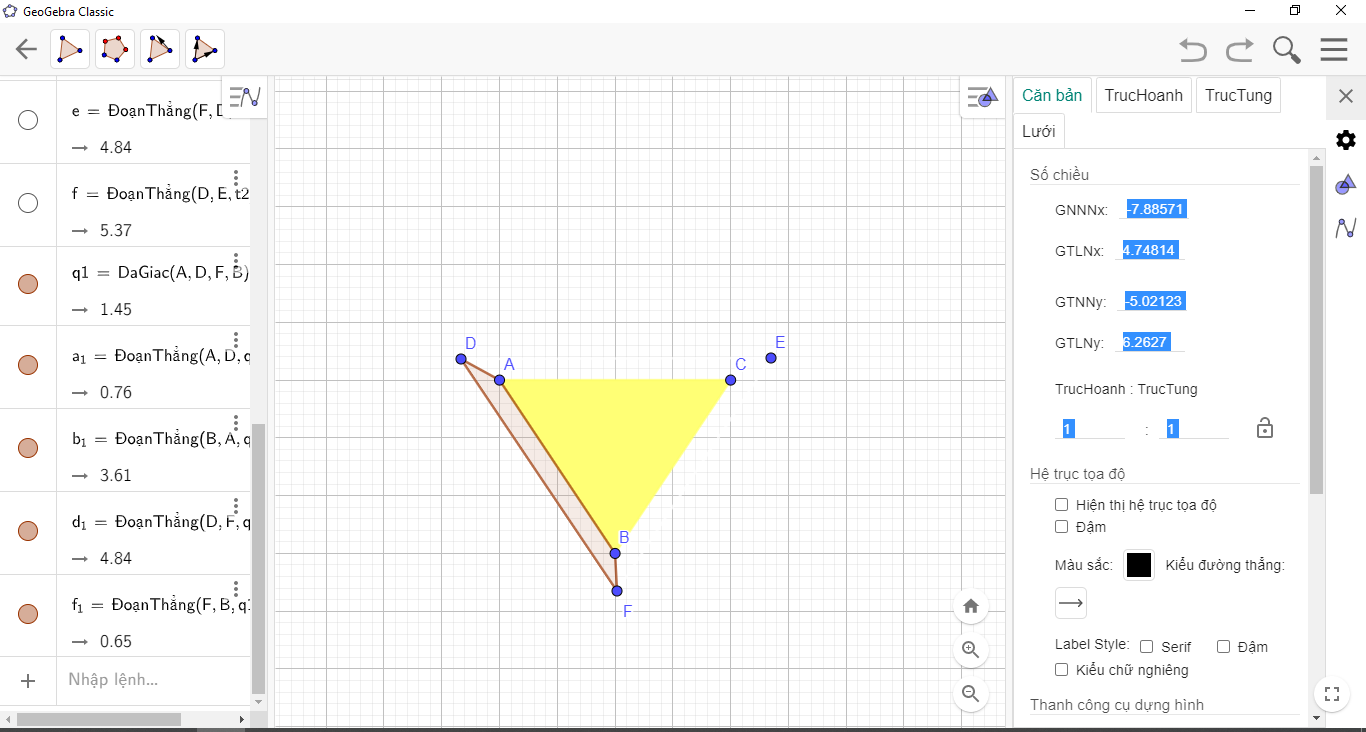The height and width of the screenshot is (732, 1366).
Task: Select the Rigid Polygon tool
Action: coord(160,49)
